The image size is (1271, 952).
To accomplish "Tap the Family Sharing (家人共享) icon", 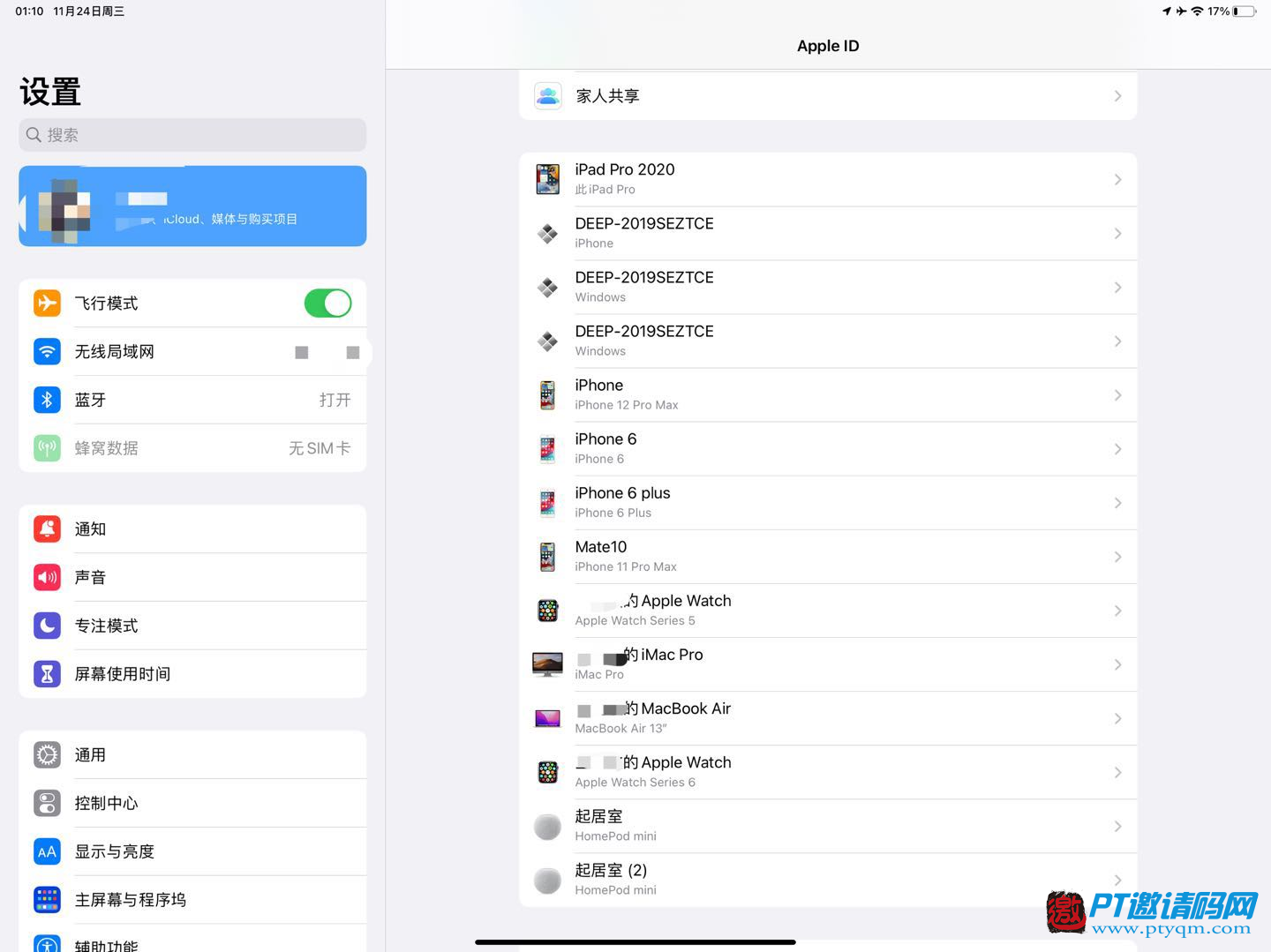I will click(548, 95).
